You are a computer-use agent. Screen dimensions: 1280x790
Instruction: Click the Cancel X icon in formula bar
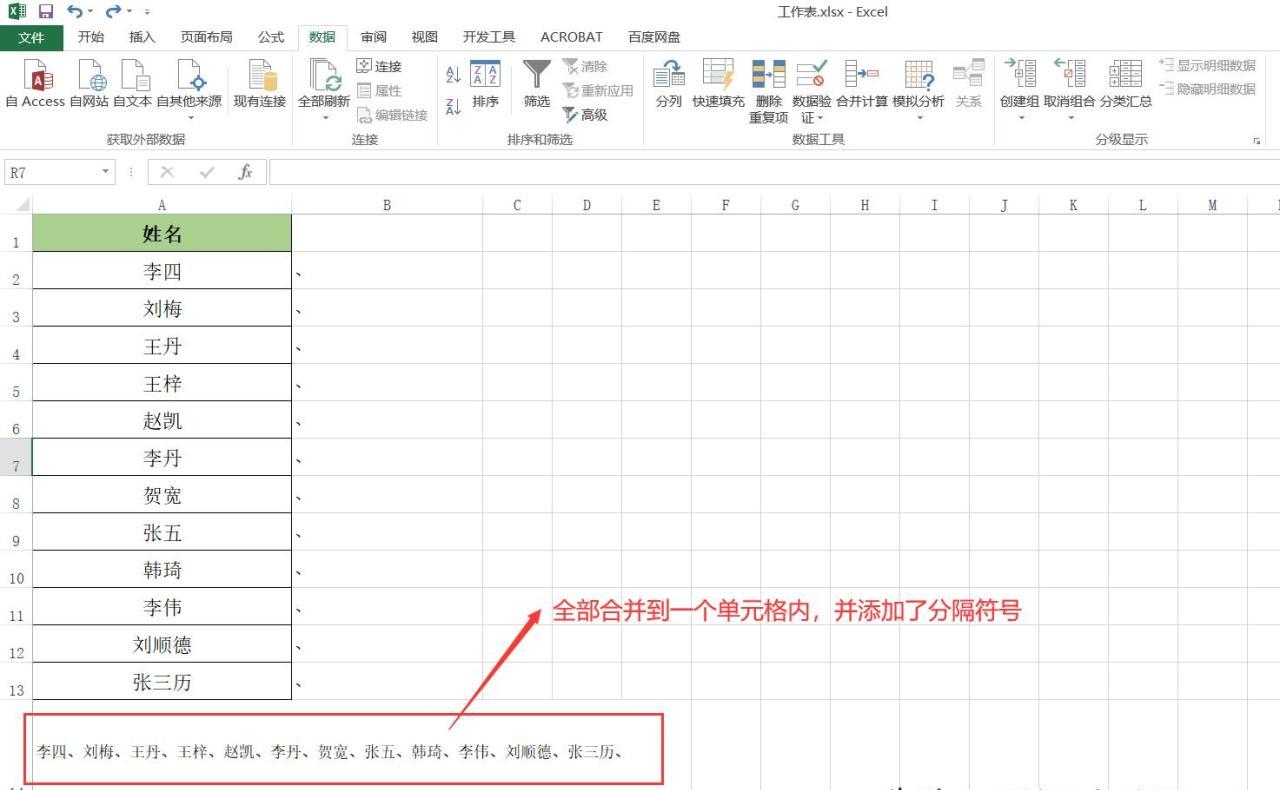167,172
